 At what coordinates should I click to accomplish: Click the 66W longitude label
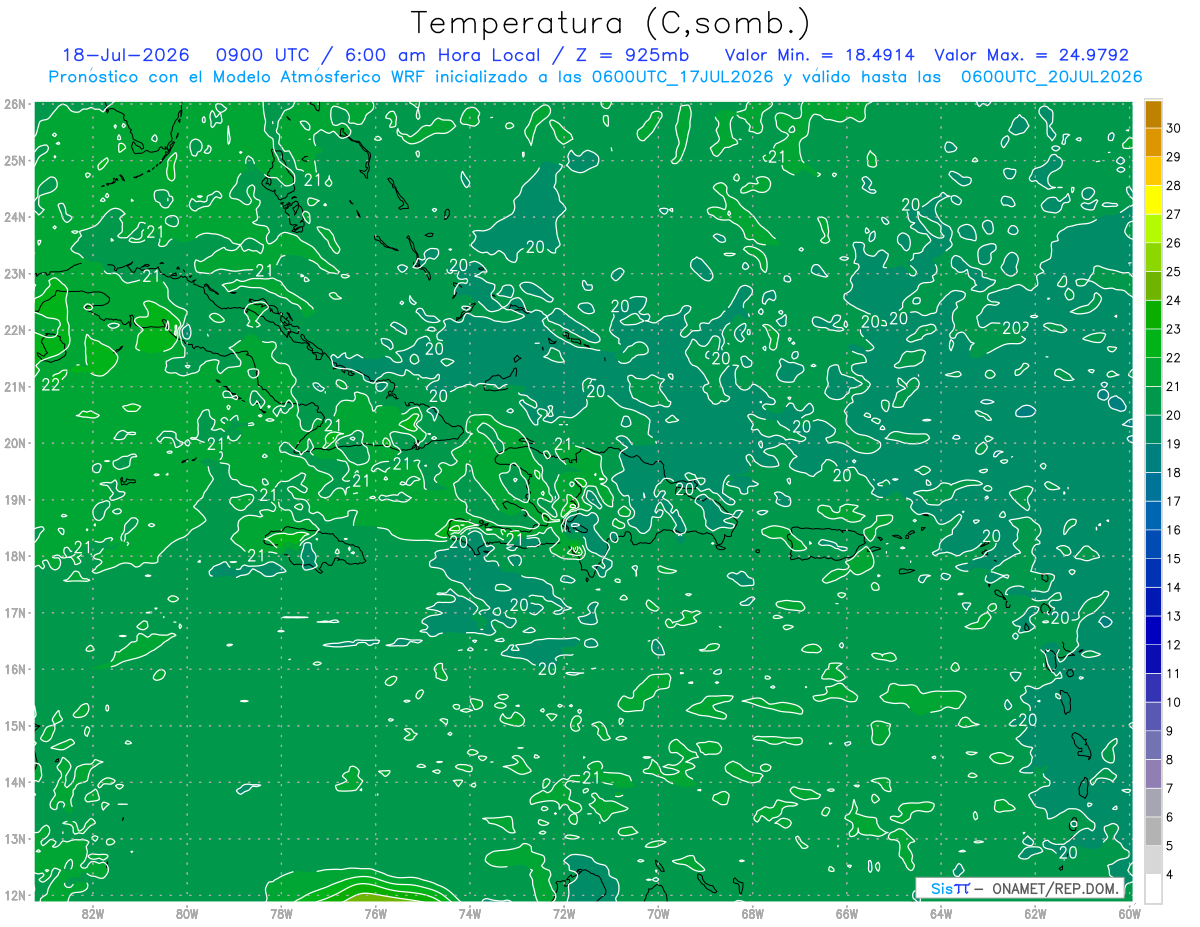tap(847, 913)
